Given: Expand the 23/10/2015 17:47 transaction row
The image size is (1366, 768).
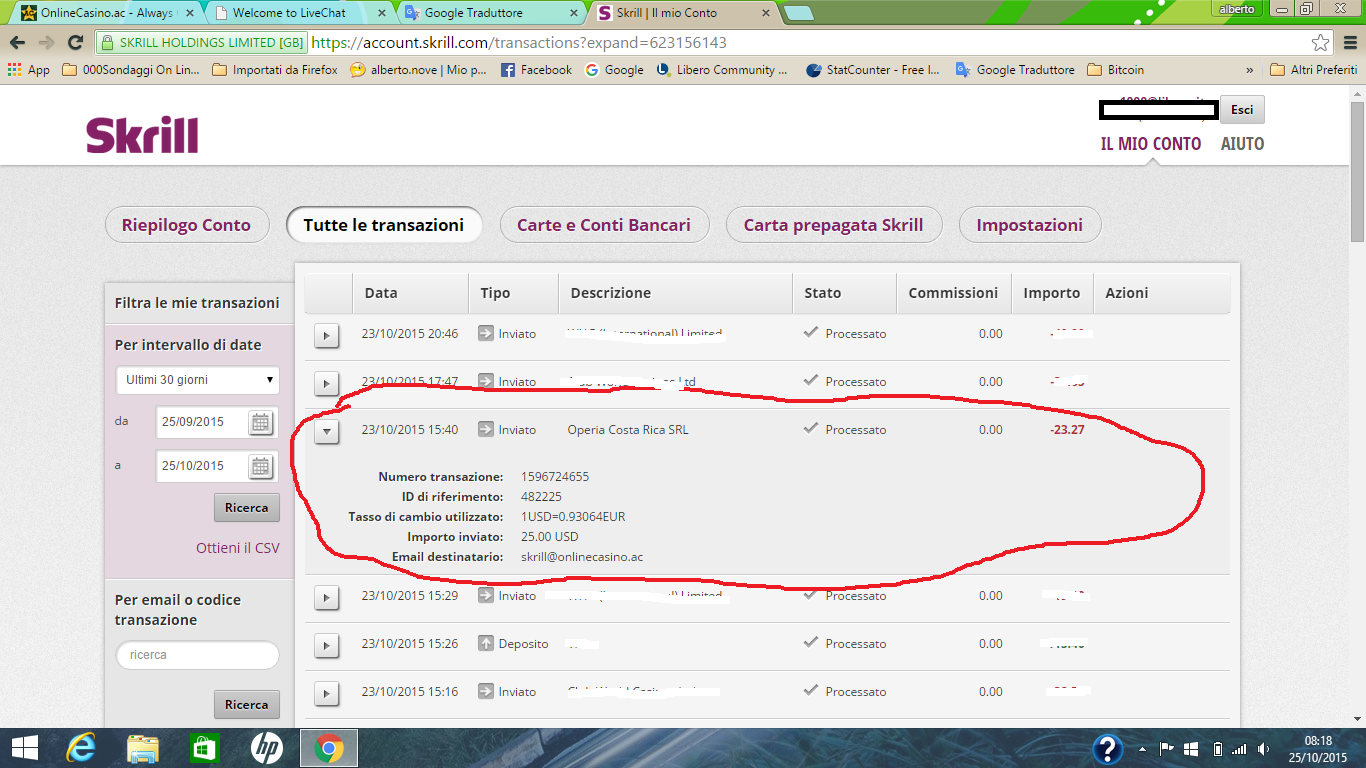Looking at the screenshot, I should [327, 383].
